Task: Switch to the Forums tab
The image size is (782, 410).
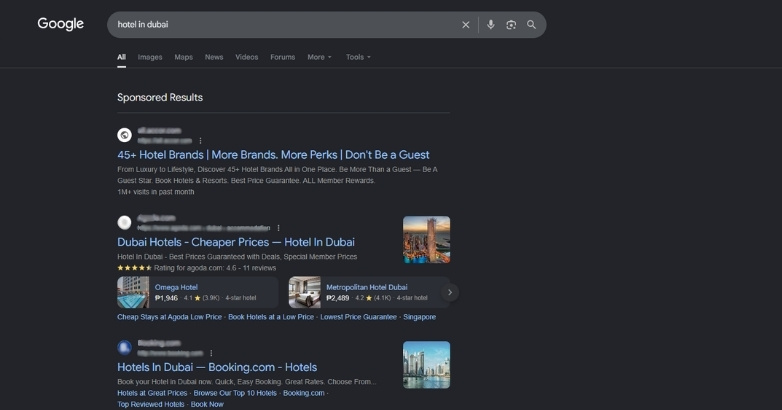Action: tap(283, 57)
